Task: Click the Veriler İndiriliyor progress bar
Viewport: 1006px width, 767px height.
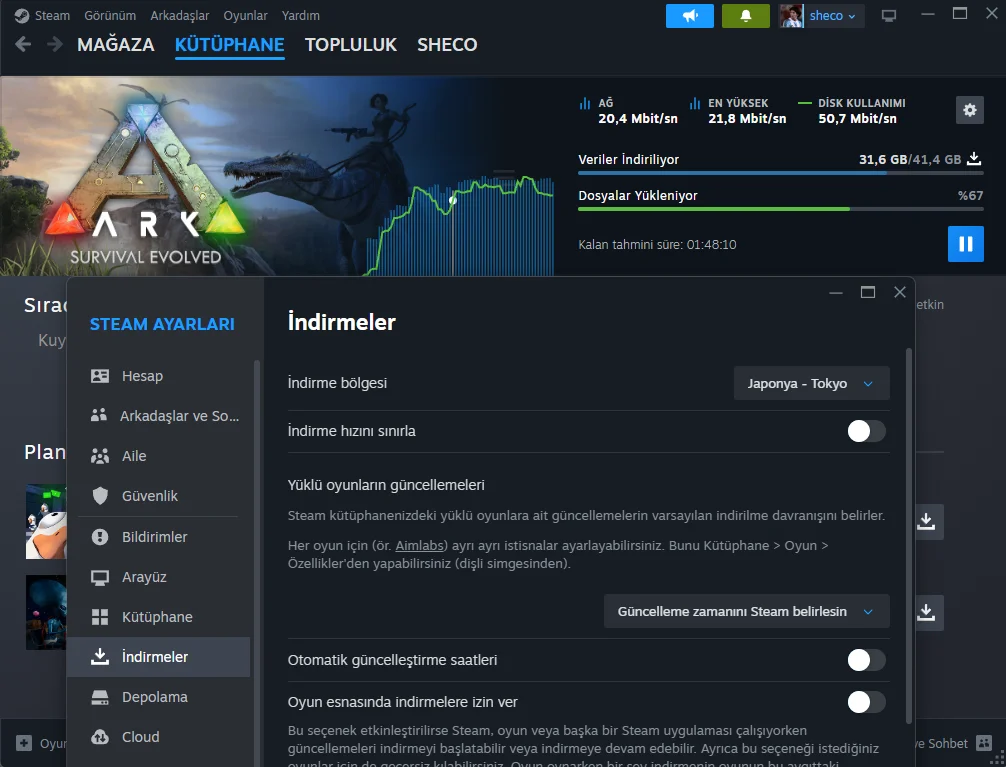Action: (x=780, y=173)
